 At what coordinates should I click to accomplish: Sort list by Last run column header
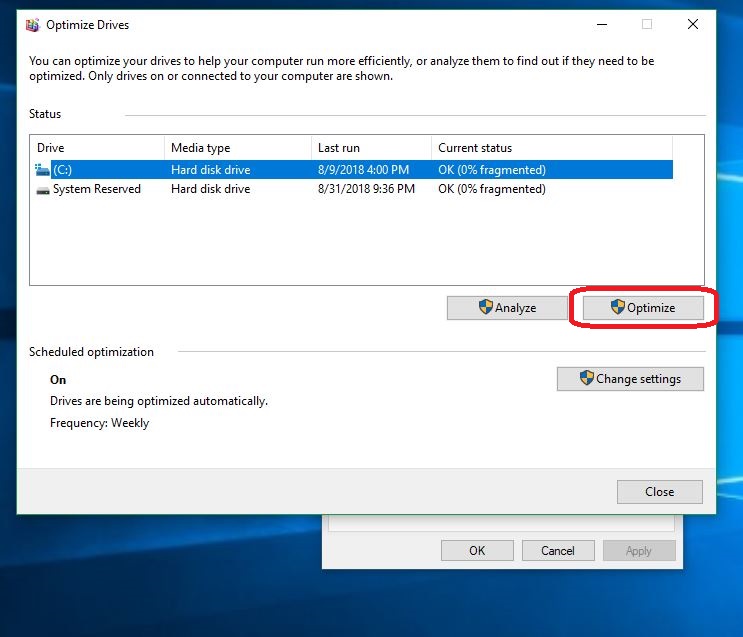[370, 148]
